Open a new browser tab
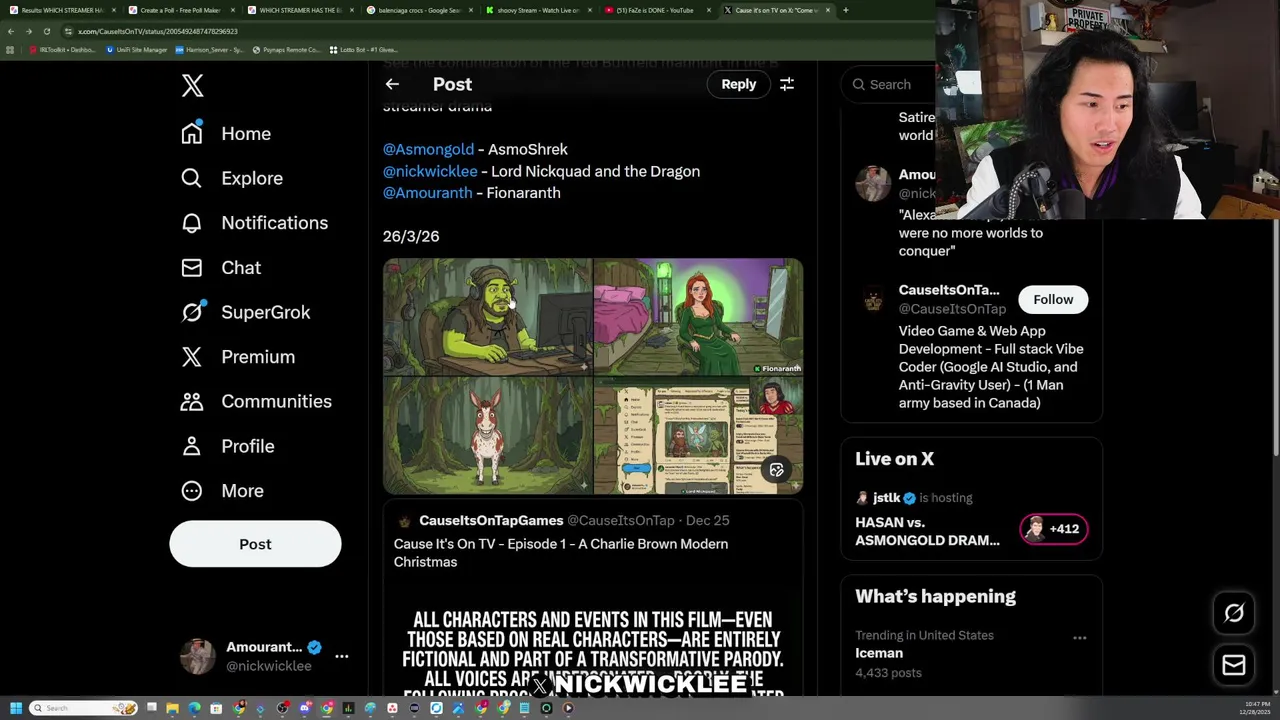This screenshot has height=720, width=1280. [845, 10]
